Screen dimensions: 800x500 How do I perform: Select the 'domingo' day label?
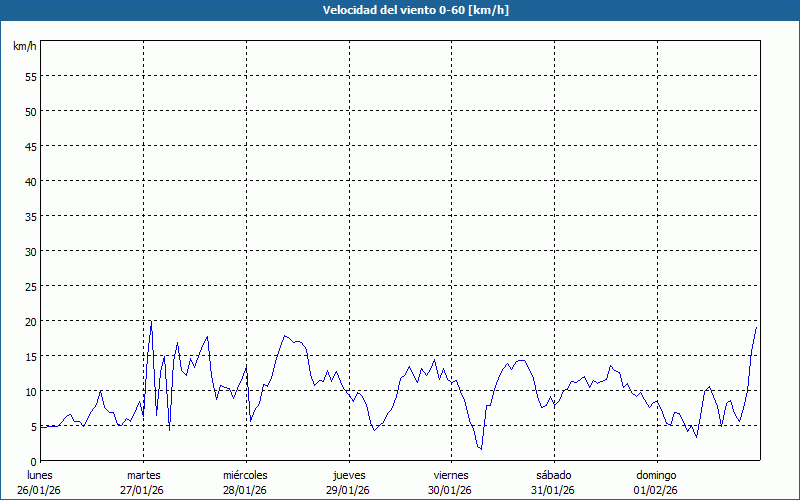coord(655,475)
